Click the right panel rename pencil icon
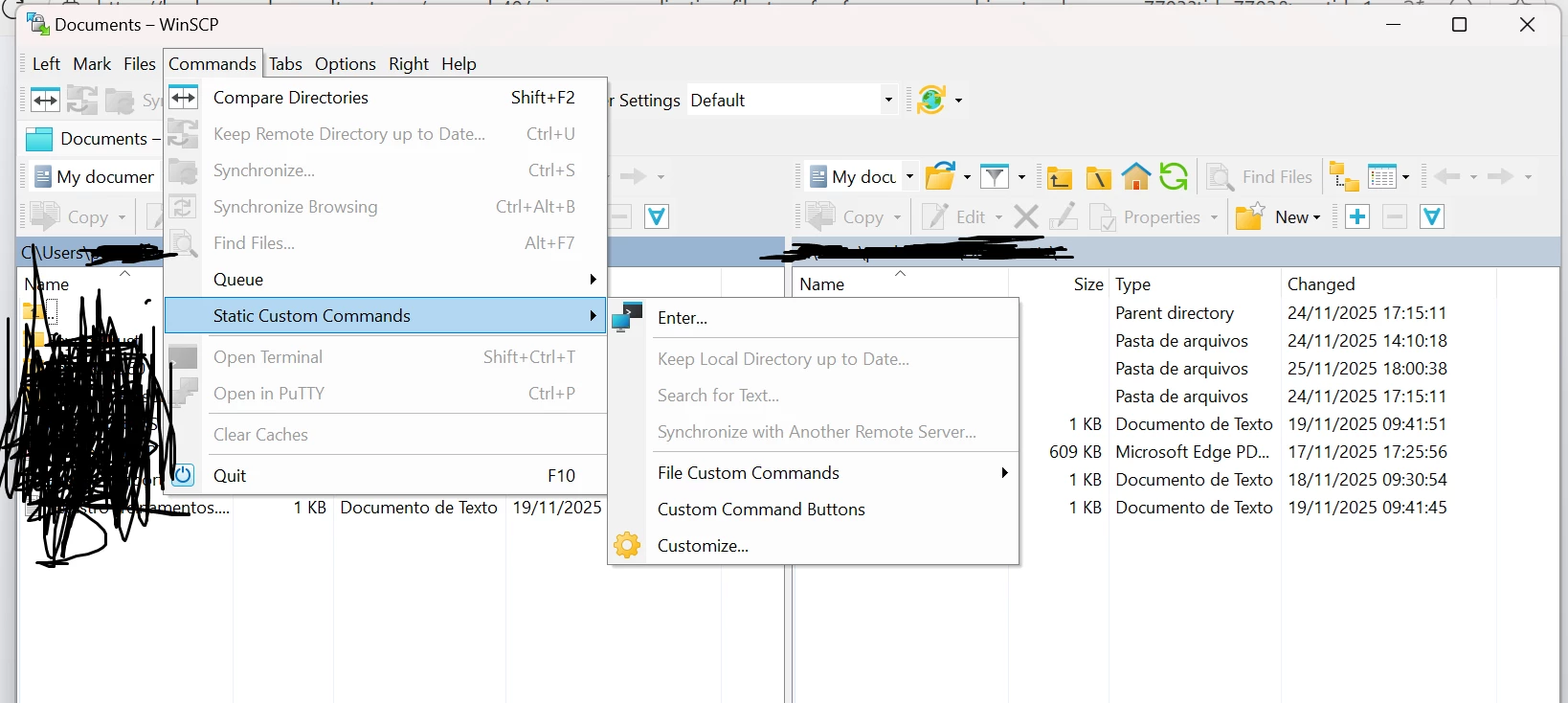1568x703 pixels. point(1064,217)
